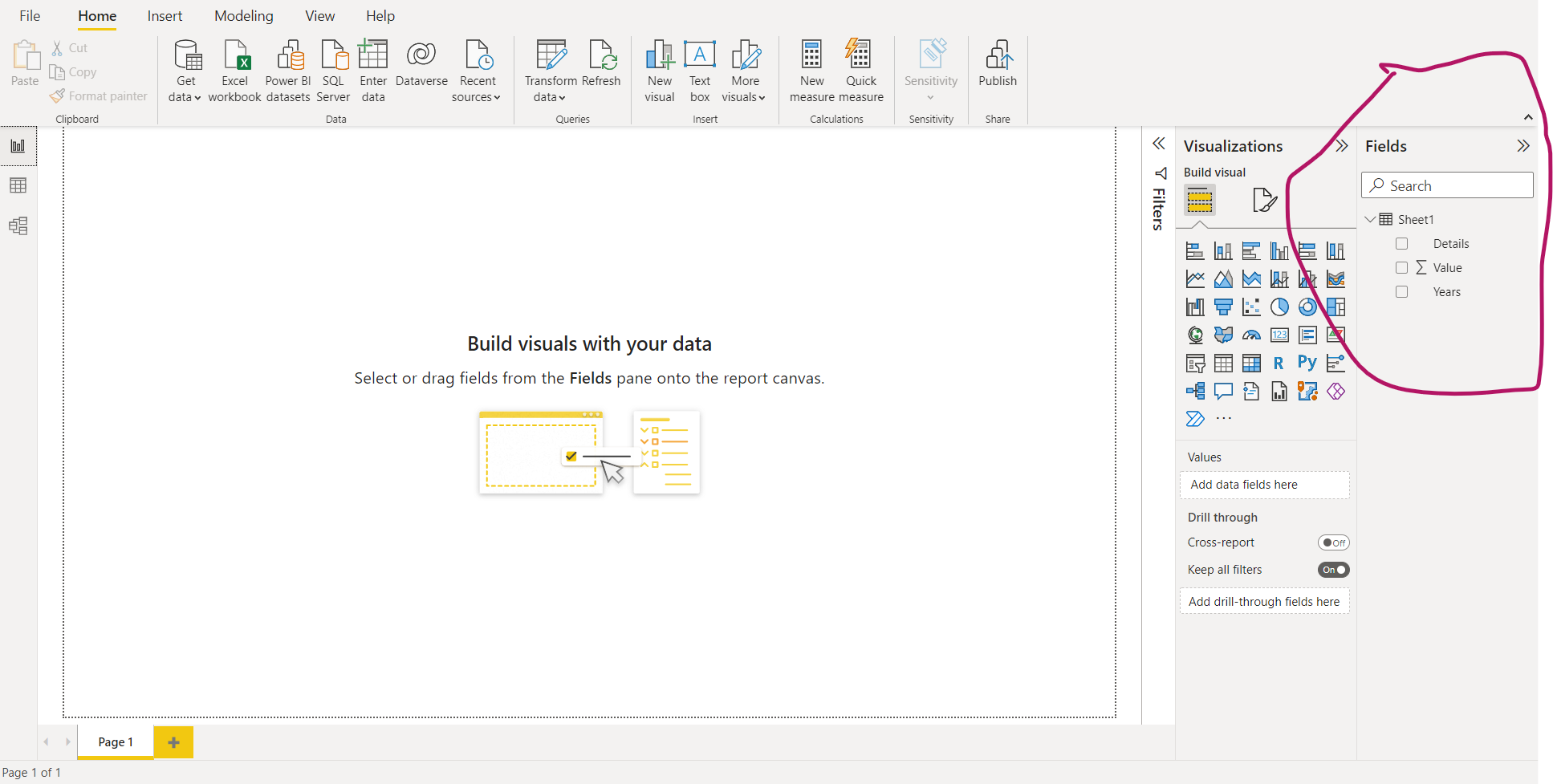
Task: Add the Q&A speech bubble visual
Action: [x=1223, y=392]
